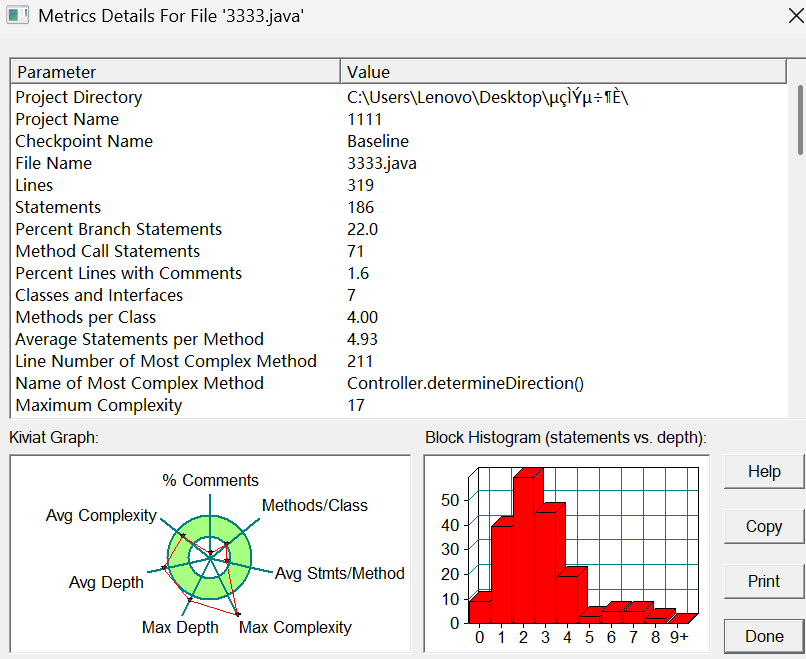Click the Method Call value '71'

pyautogui.click(x=355, y=251)
